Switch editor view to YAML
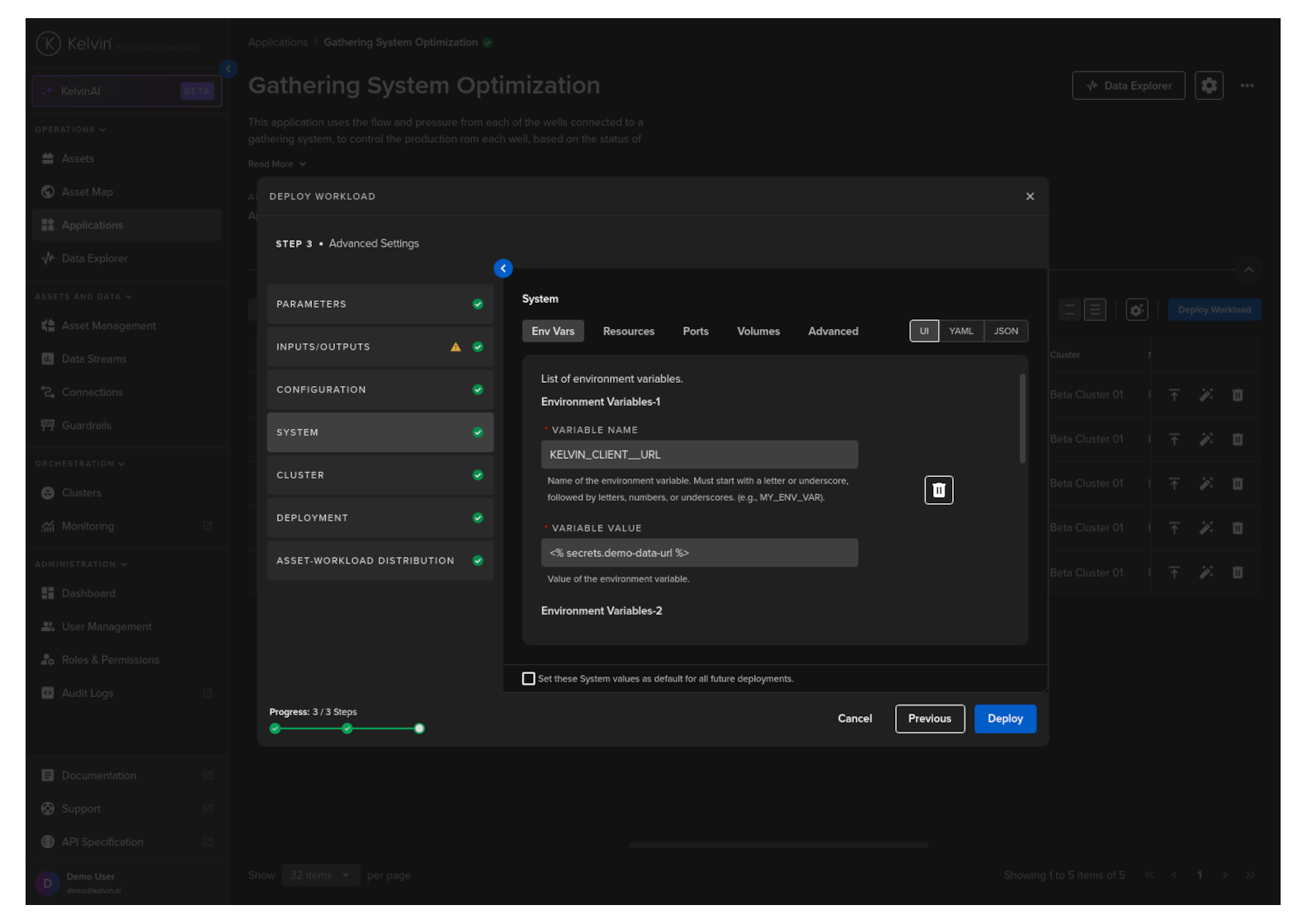This screenshot has width=1307, height=924. pos(960,332)
